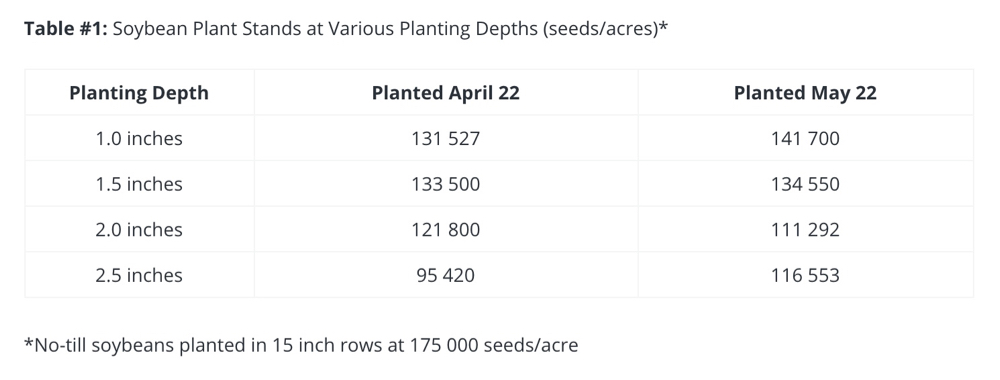
Task: Click the 95 420 cell value
Action: 446,275
